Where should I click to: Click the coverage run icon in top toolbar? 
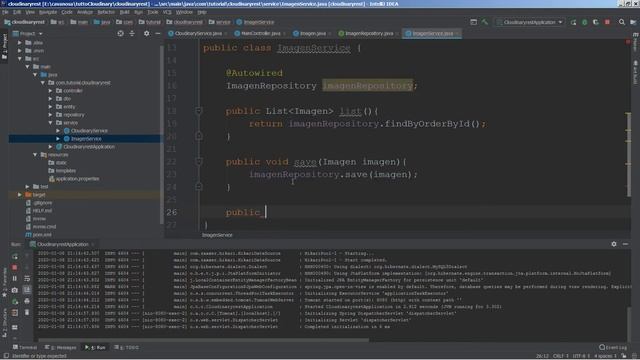pos(596,22)
